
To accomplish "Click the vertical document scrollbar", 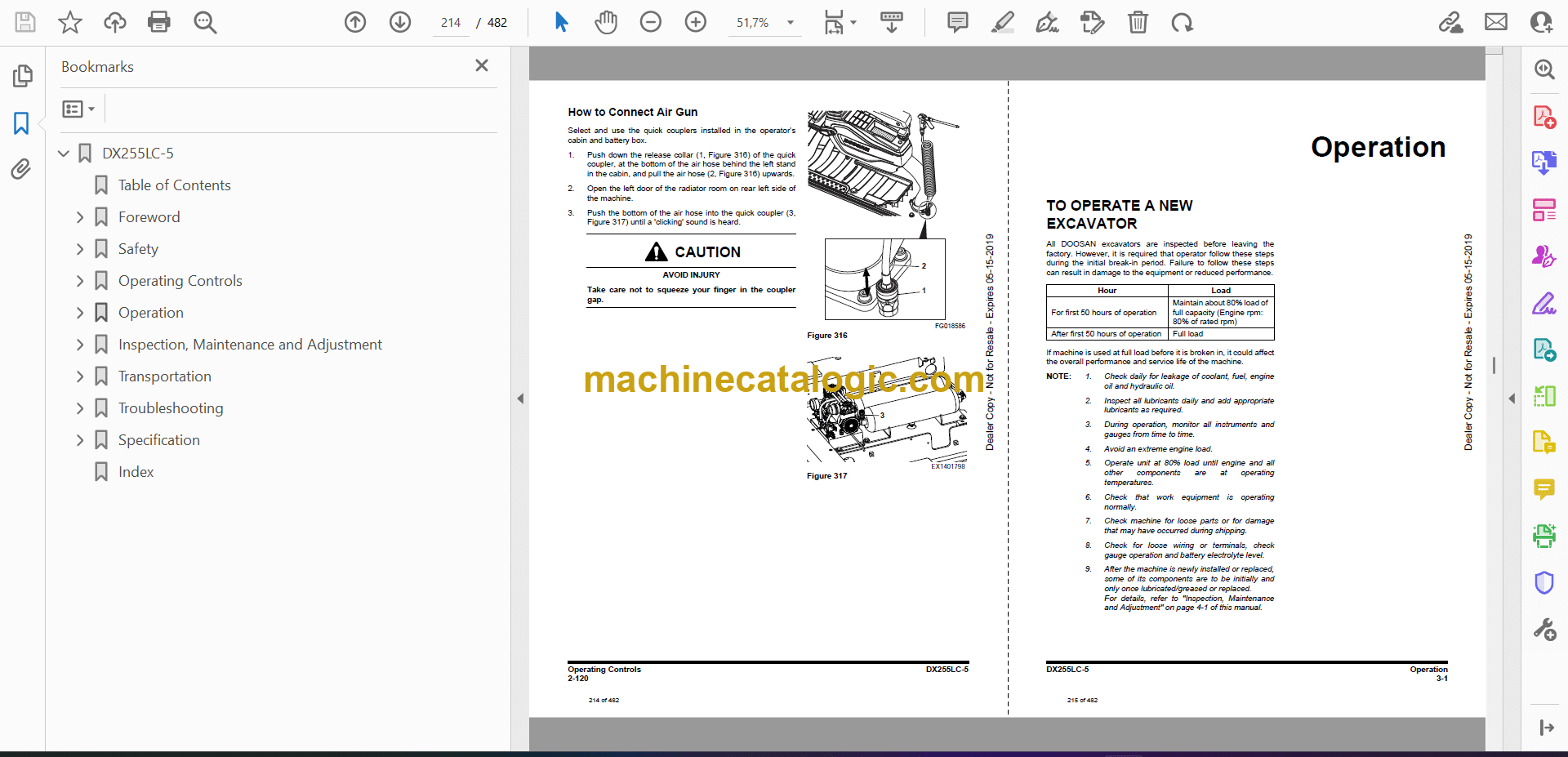I will point(1494,365).
